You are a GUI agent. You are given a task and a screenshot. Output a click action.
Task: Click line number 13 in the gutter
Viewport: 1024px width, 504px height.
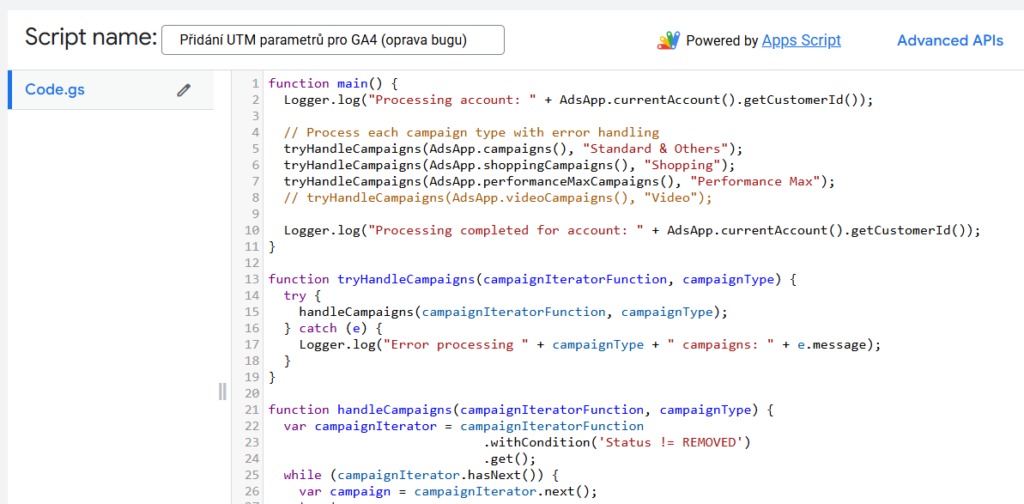pos(253,279)
